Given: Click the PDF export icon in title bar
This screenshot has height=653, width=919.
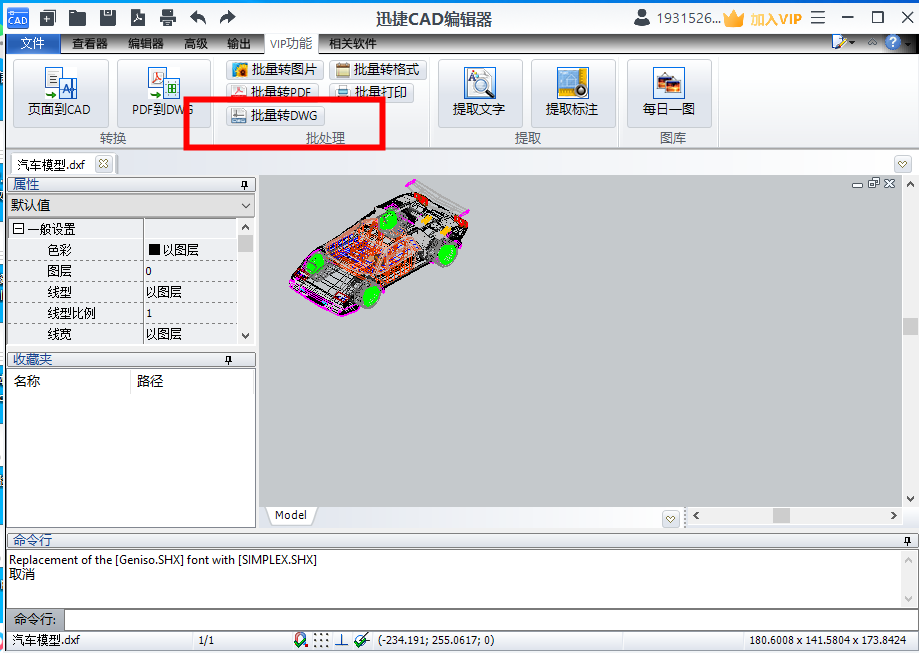Looking at the screenshot, I should (x=138, y=18).
